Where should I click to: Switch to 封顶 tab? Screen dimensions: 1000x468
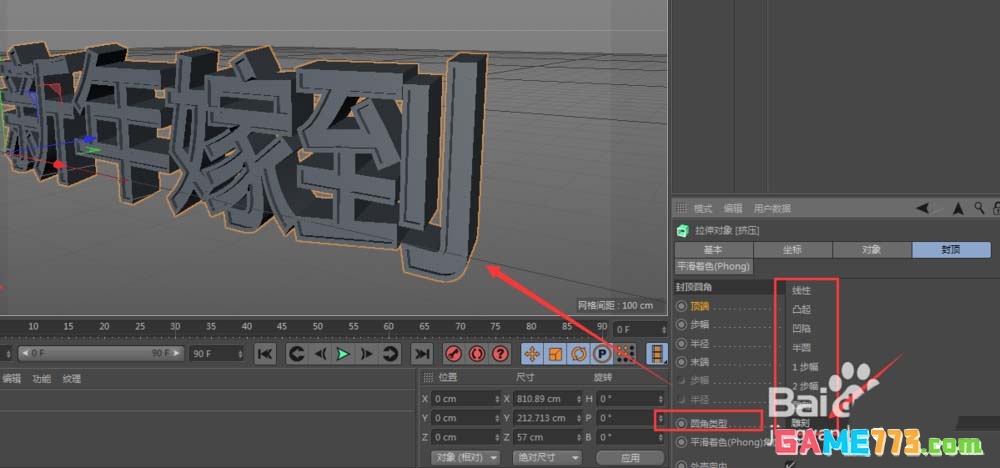tap(951, 250)
